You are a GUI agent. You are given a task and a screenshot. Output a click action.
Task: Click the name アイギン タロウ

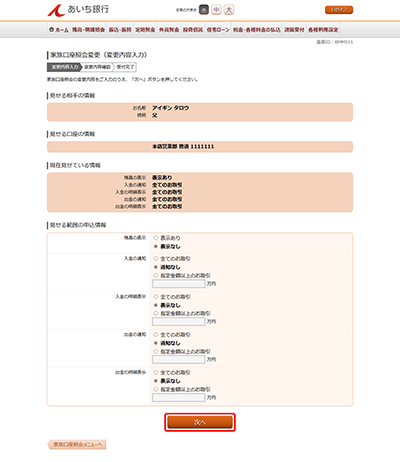pos(171,108)
